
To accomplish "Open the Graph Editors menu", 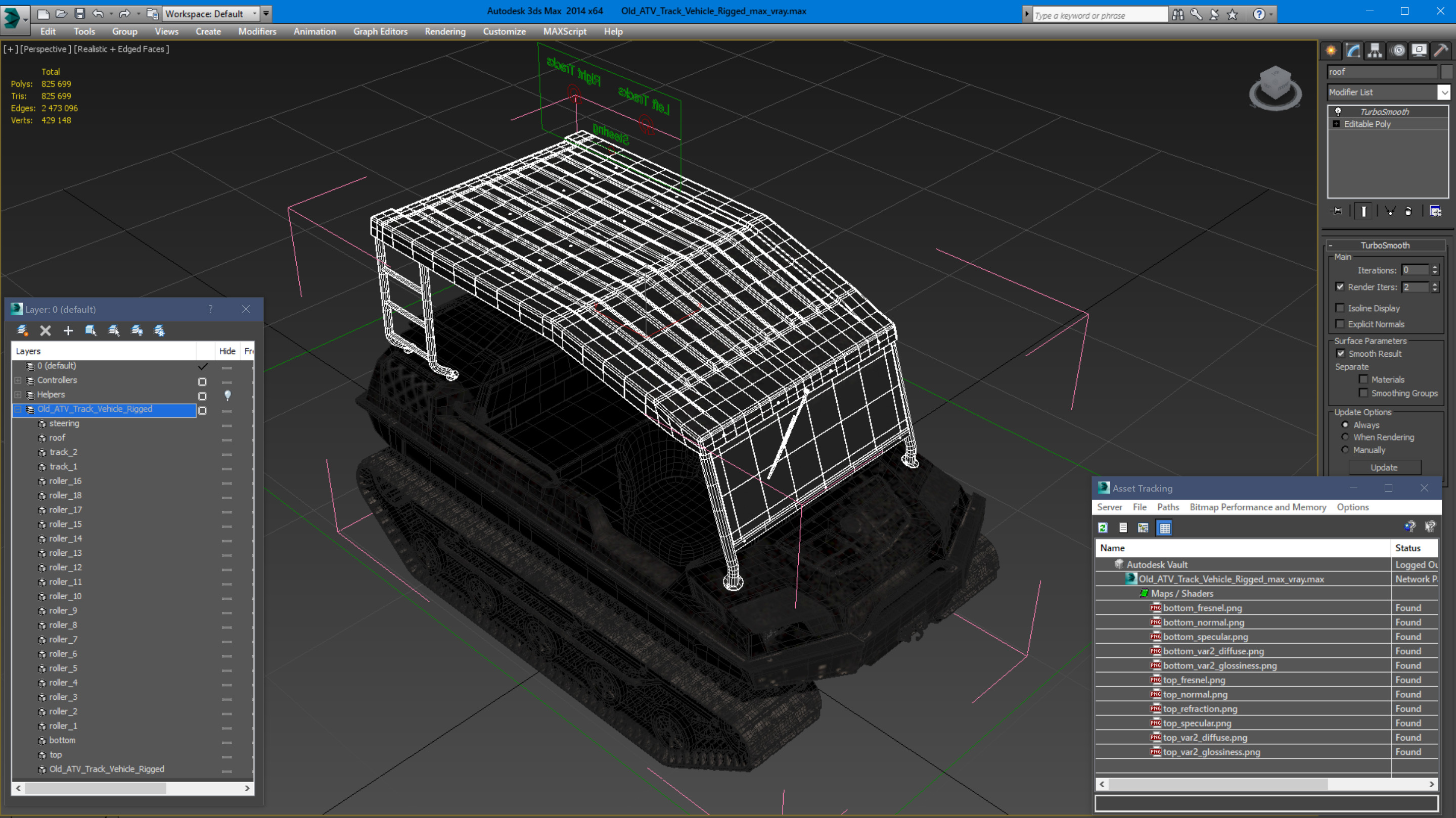I will coord(380,32).
